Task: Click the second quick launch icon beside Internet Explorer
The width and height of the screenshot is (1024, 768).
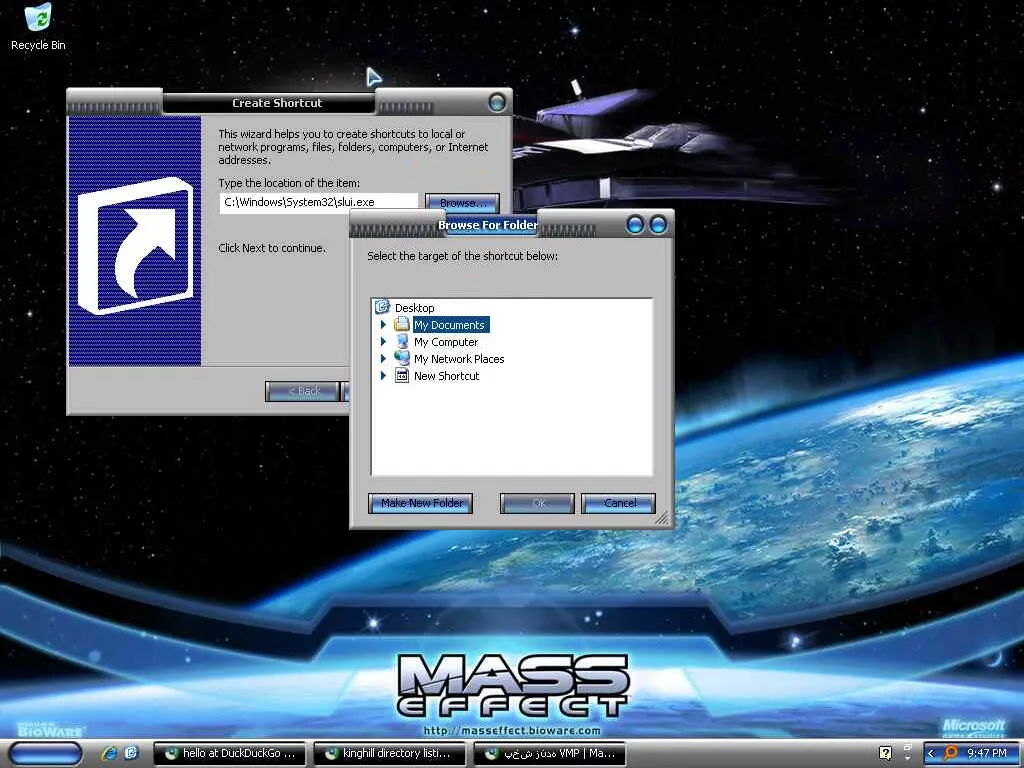Action: click(x=131, y=753)
